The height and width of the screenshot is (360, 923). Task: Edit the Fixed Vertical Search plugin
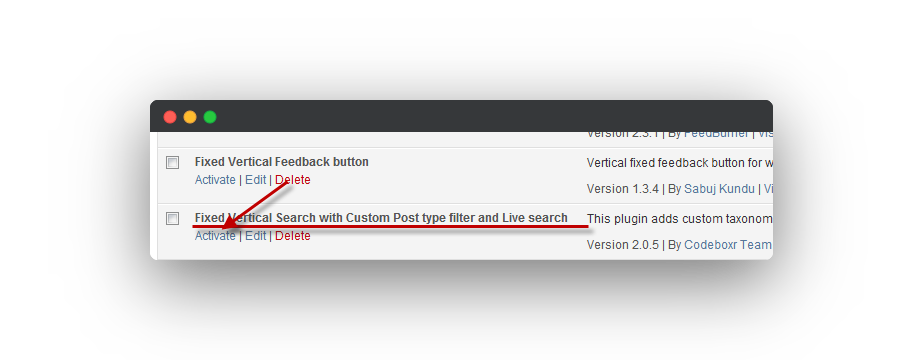255,236
